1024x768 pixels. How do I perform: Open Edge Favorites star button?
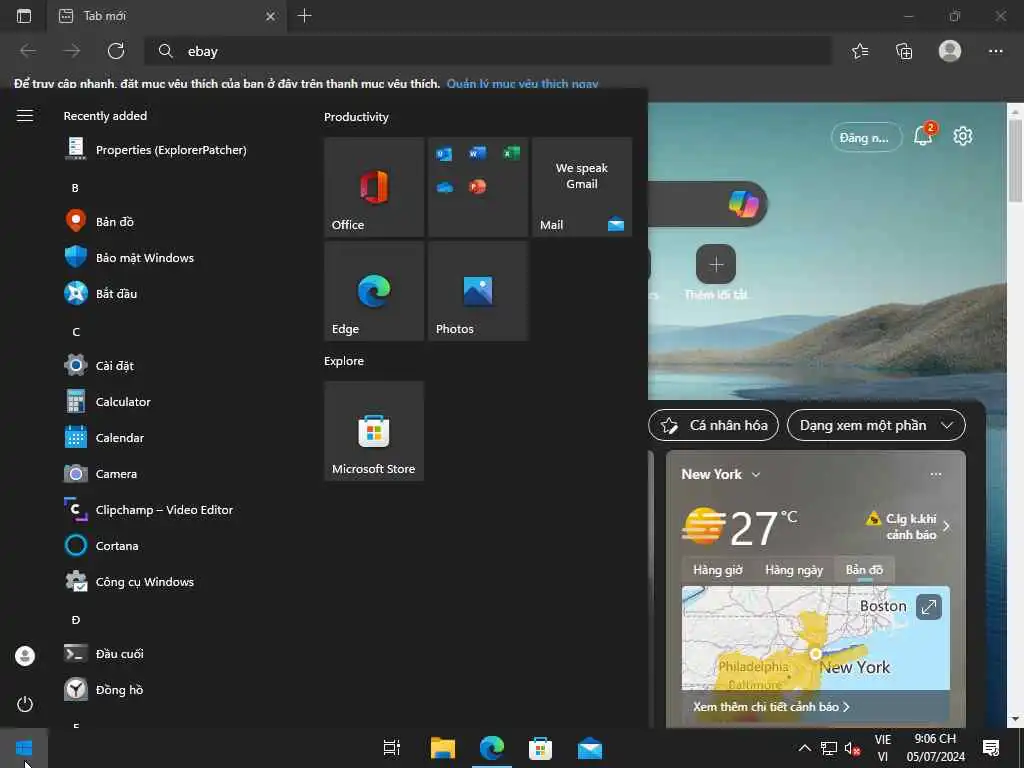860,51
